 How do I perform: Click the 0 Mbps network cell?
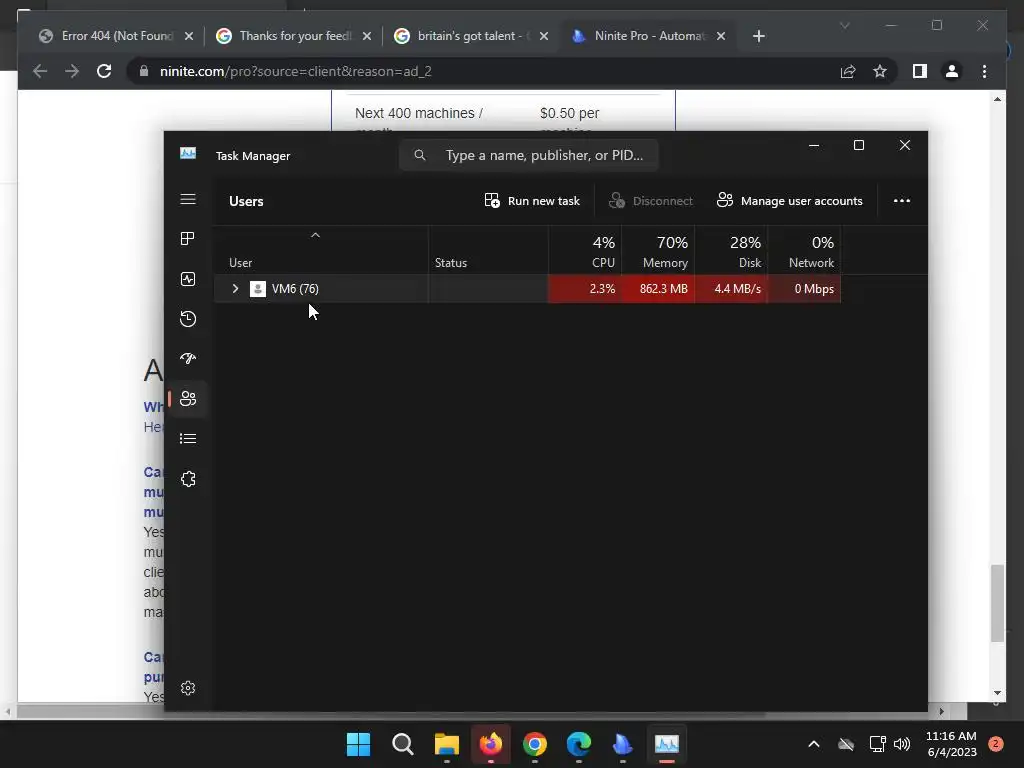[805, 289]
